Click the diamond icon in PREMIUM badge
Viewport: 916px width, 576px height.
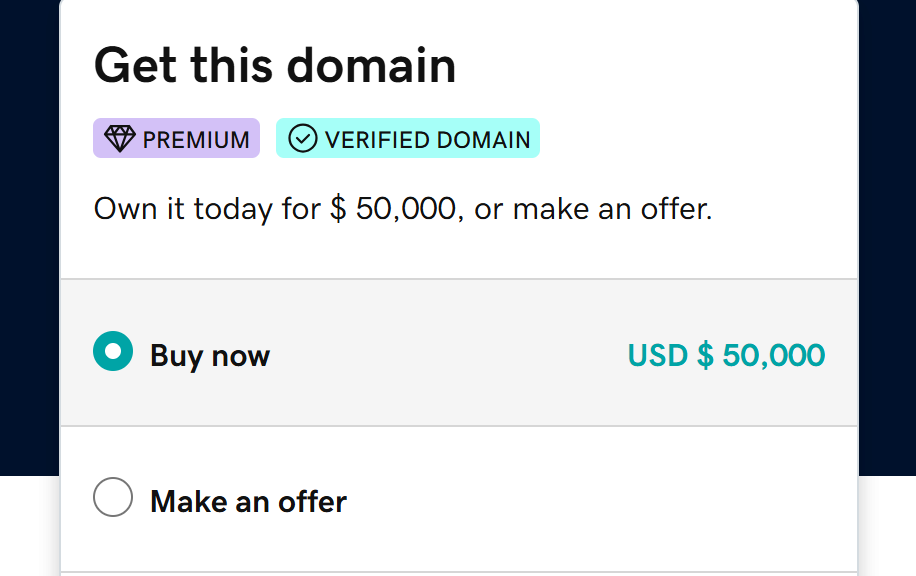tap(119, 139)
